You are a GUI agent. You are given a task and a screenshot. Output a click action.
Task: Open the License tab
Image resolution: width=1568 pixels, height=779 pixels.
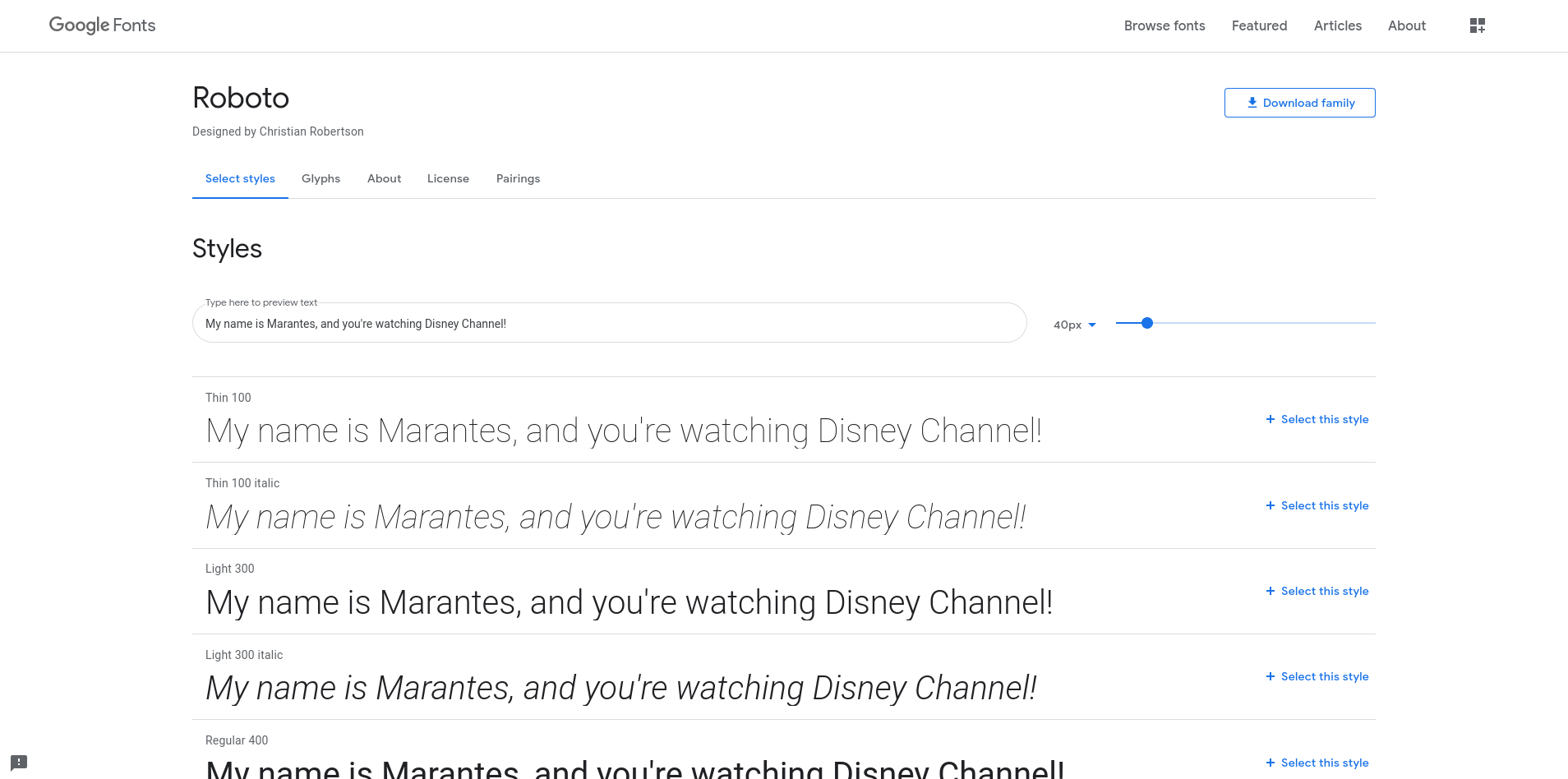tap(448, 178)
